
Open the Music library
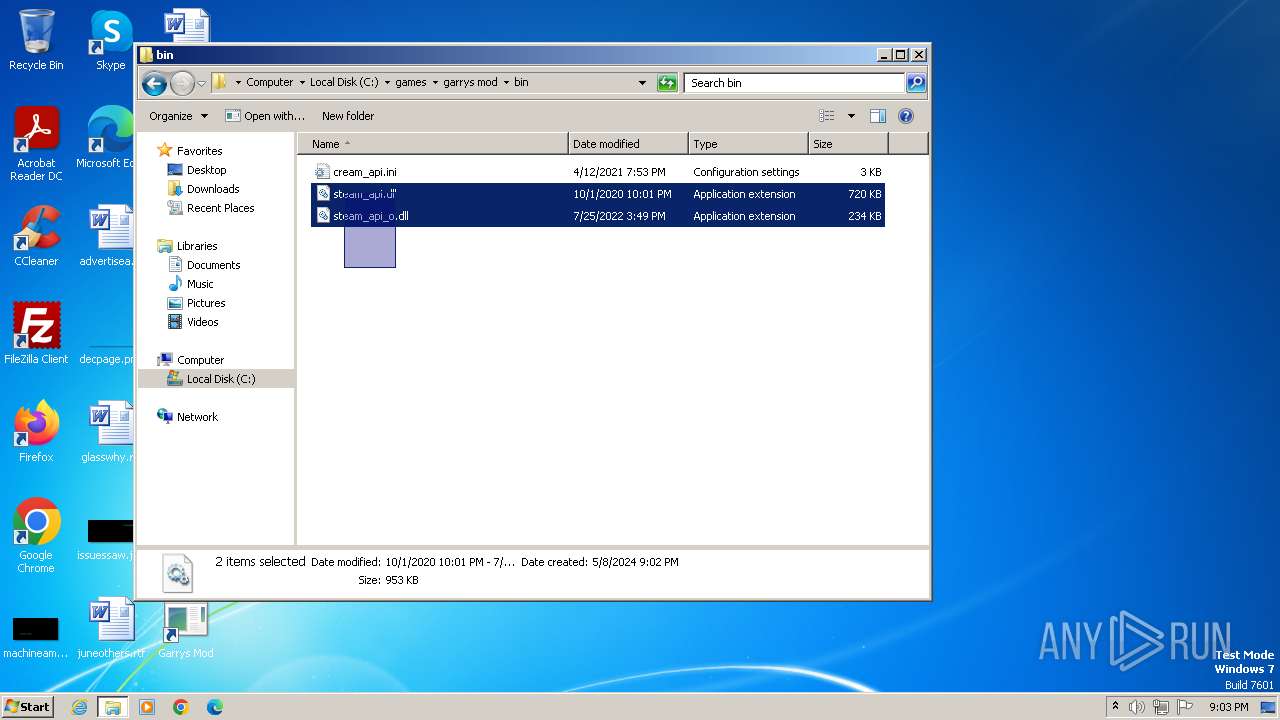tap(200, 284)
